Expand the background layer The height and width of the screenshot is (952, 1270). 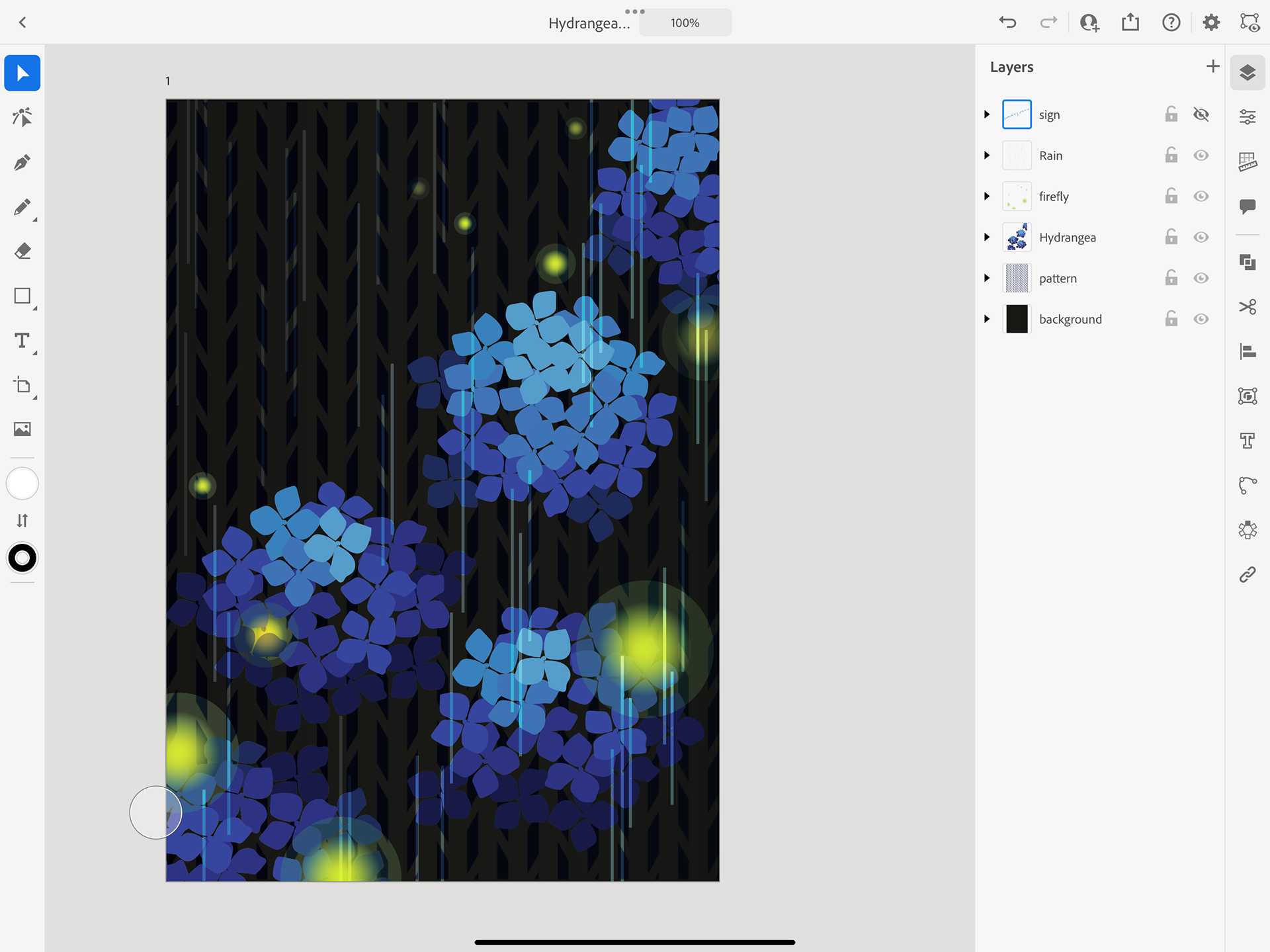pos(987,319)
